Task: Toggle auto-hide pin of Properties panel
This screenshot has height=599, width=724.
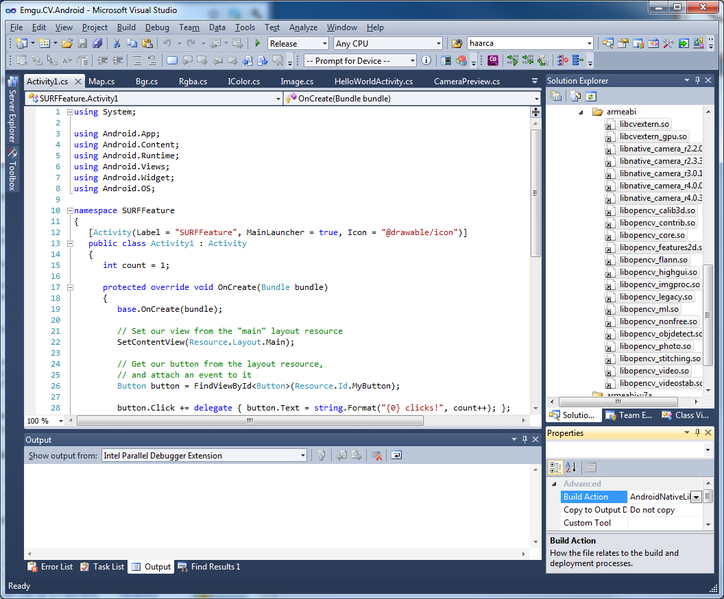Action: [x=697, y=433]
